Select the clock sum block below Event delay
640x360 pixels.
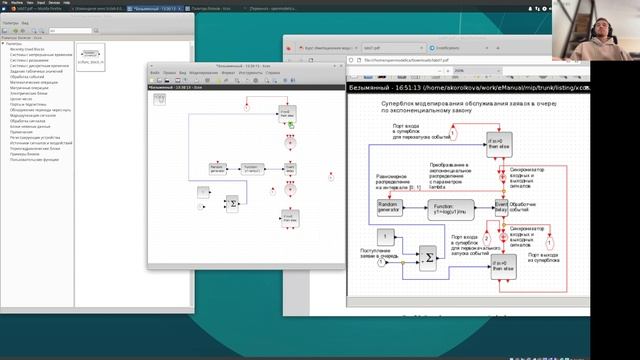pyautogui.click(x=290, y=189)
